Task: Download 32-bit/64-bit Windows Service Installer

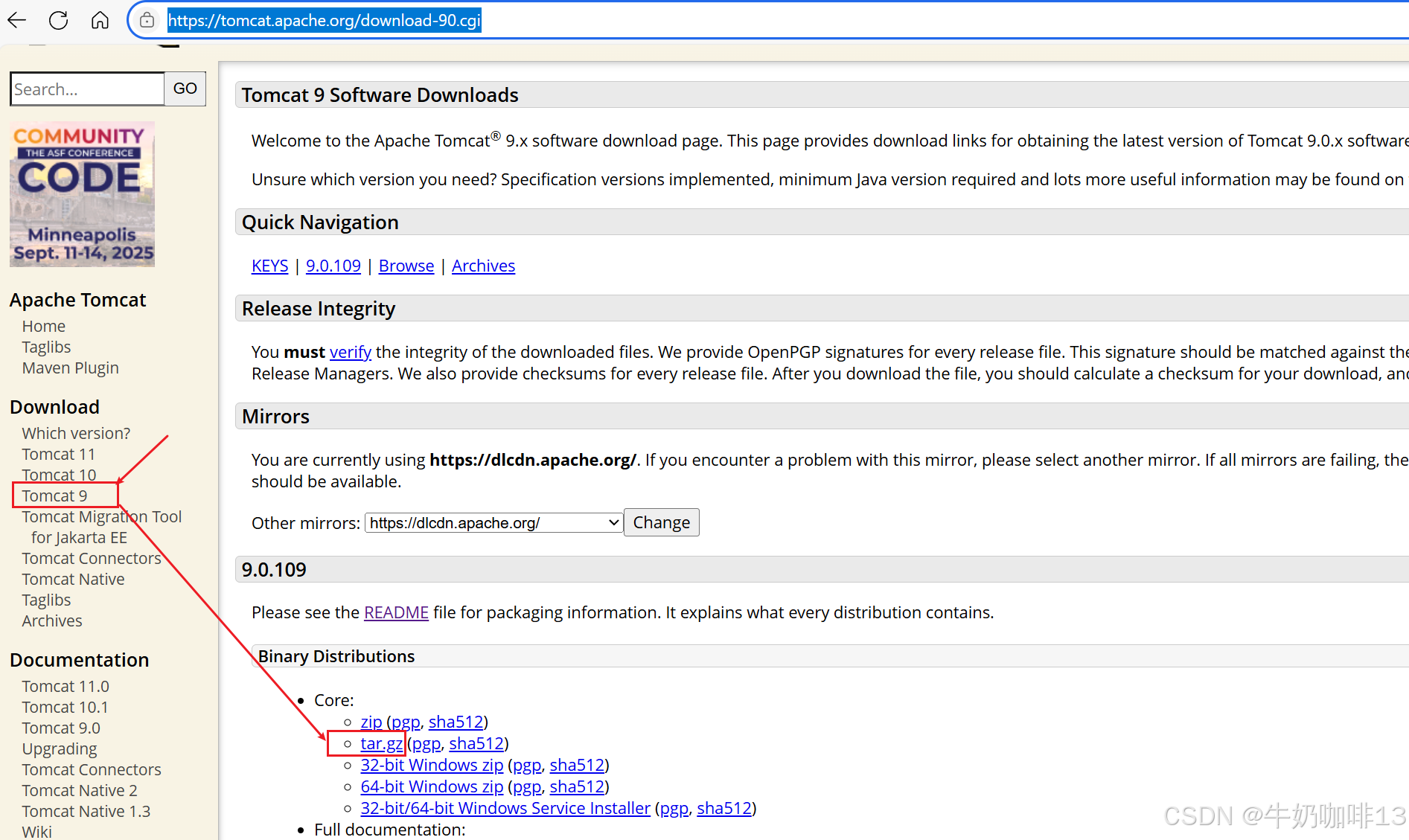Action: pos(505,808)
